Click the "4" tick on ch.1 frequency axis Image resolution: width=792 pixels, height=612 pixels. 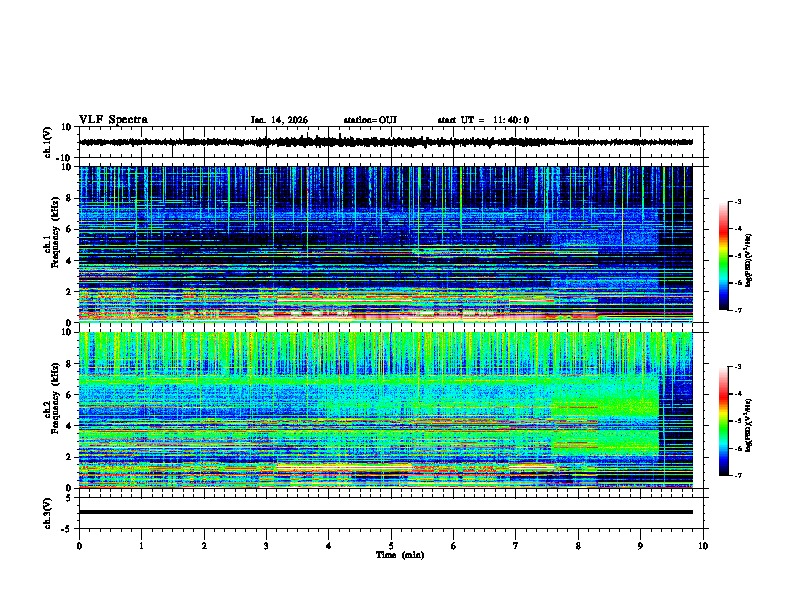click(70, 261)
